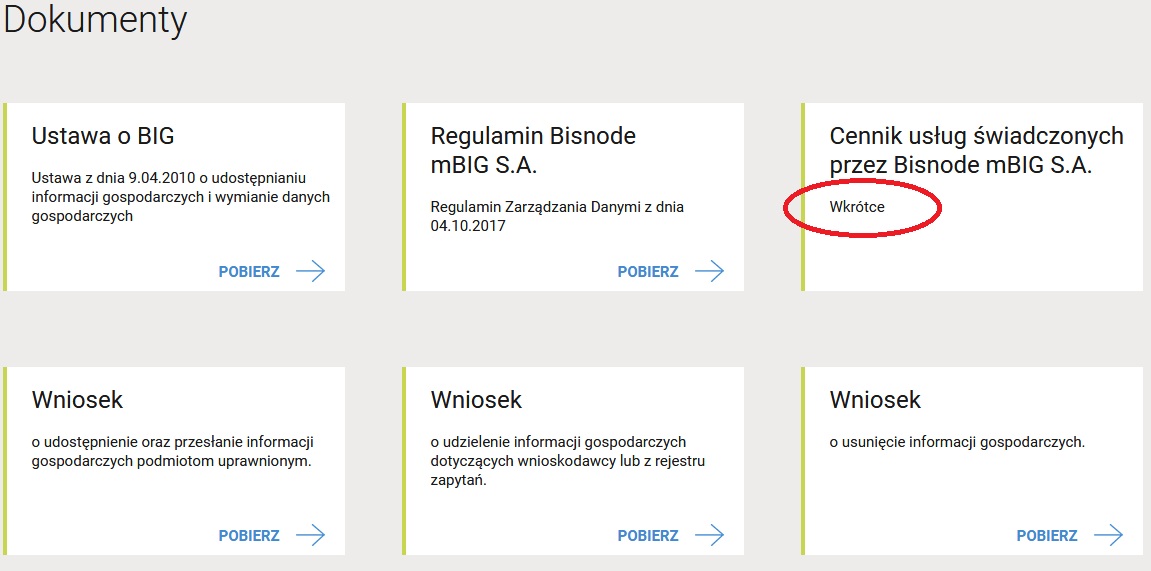Click arrow icon in the 'o udostępnienie' Wniosek card
Image resolution: width=1151 pixels, height=571 pixels.
311,535
